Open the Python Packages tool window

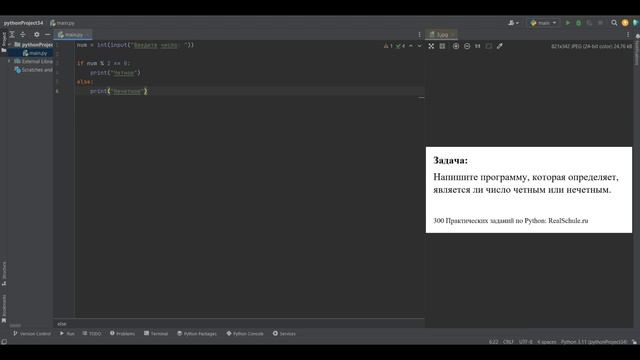click(x=197, y=333)
